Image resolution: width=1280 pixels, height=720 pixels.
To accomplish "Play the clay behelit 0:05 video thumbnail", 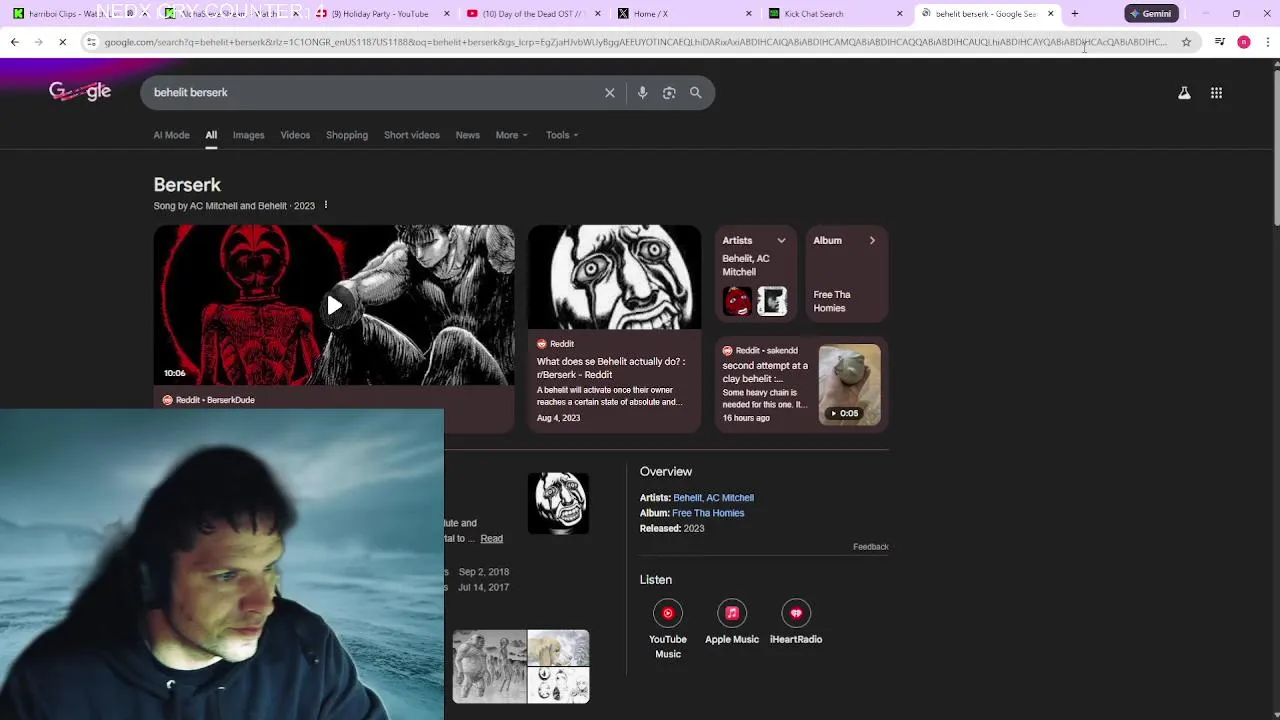I will pos(849,385).
